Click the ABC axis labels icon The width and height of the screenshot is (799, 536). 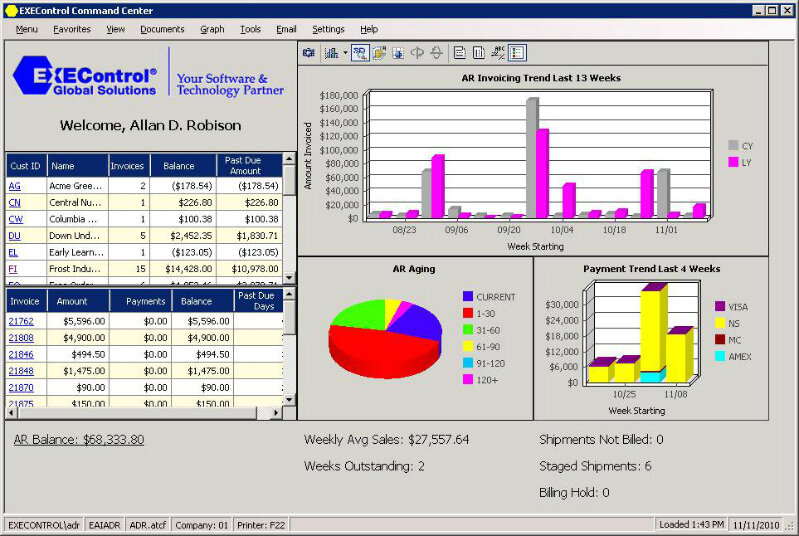(498, 52)
